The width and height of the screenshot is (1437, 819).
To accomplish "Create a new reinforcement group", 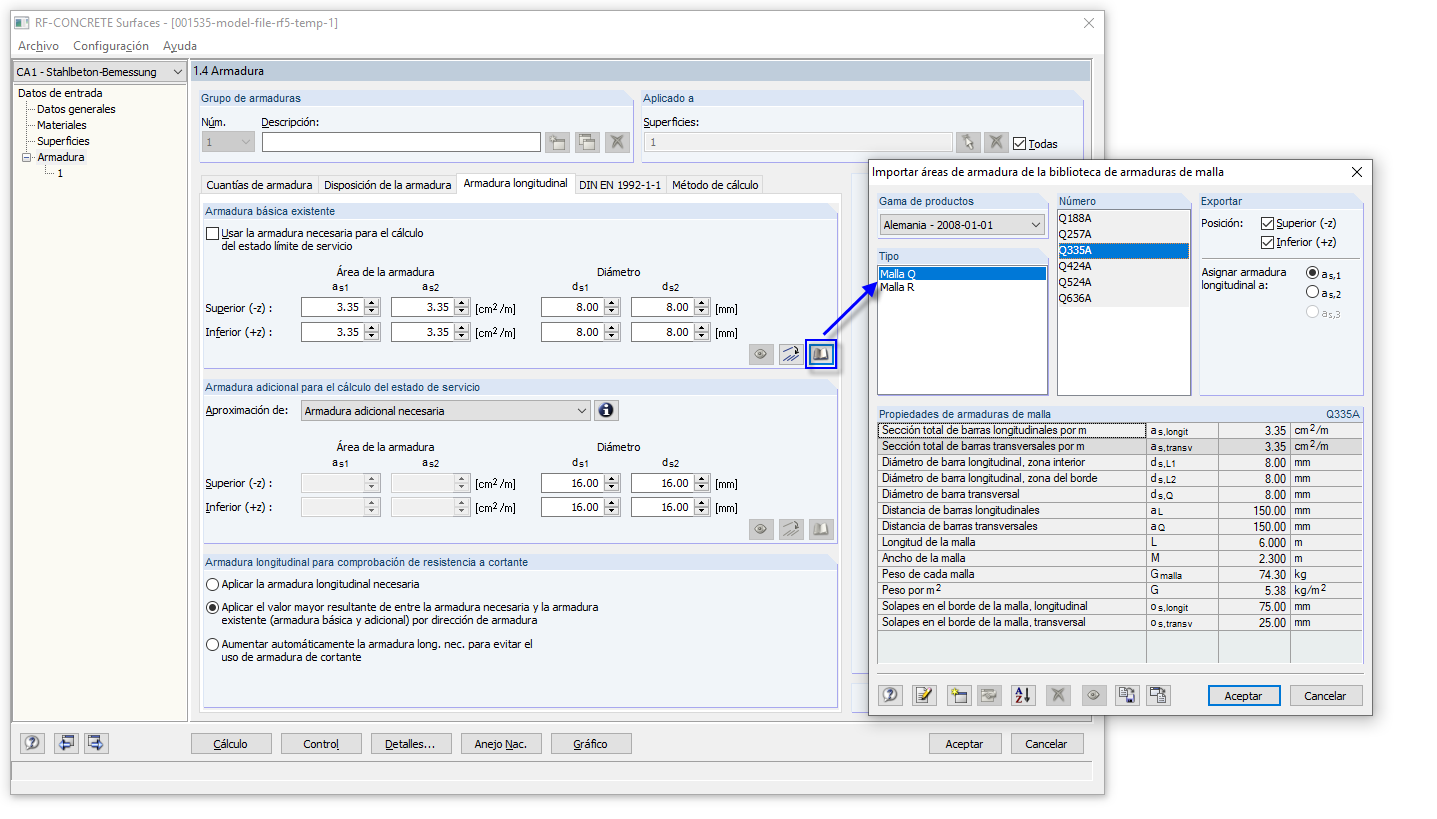I will click(x=557, y=143).
